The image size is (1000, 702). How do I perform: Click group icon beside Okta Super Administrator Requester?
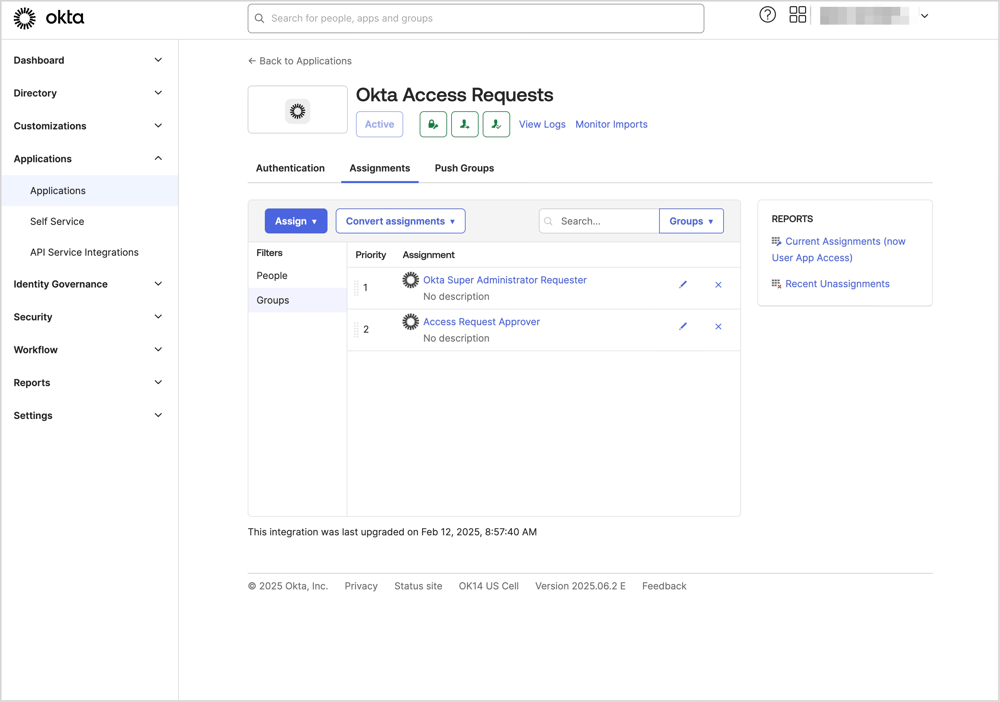tap(411, 280)
